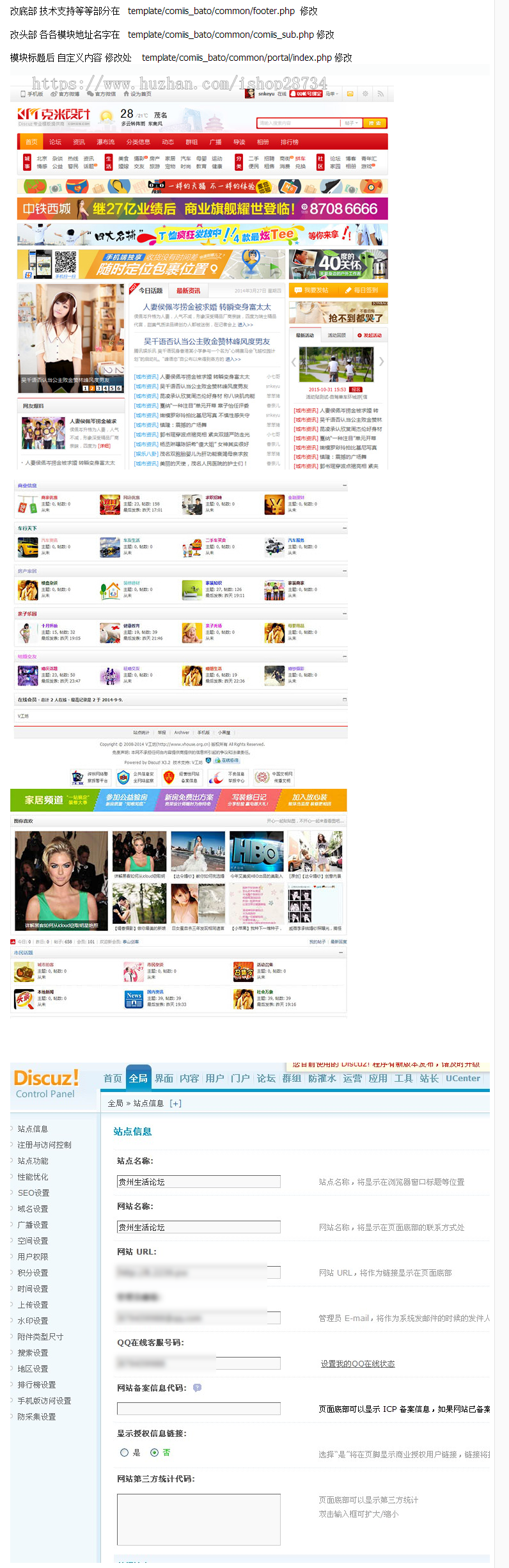
Task: Click the 网站第三方统计代码 text area
Action: [x=199, y=1519]
